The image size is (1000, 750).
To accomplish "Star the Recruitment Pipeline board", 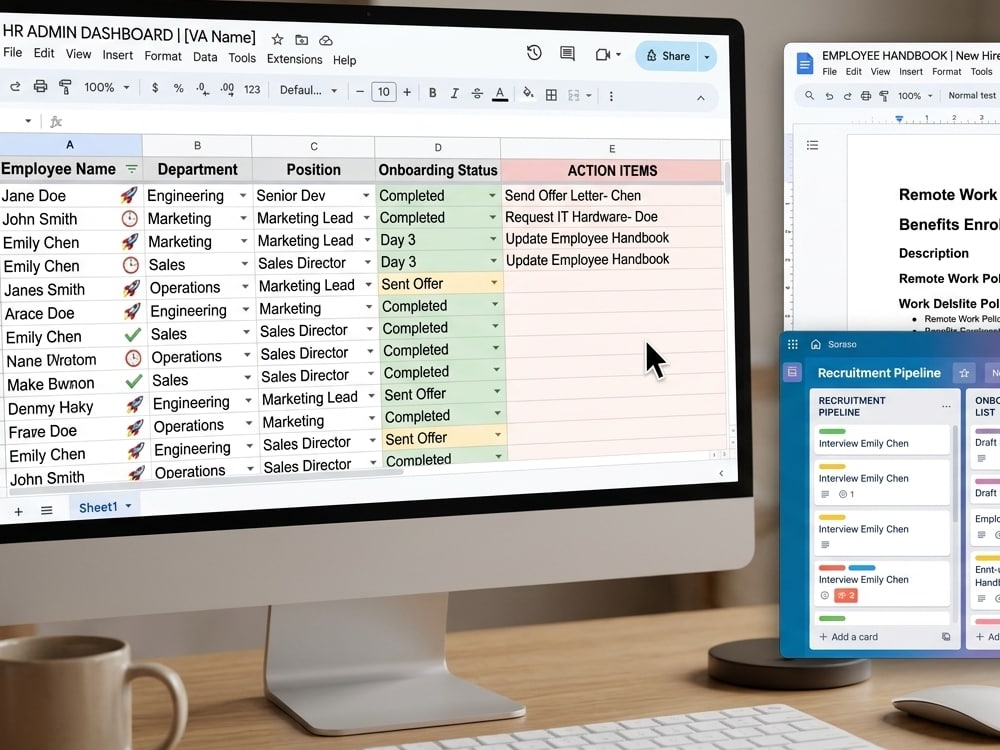I will (964, 373).
